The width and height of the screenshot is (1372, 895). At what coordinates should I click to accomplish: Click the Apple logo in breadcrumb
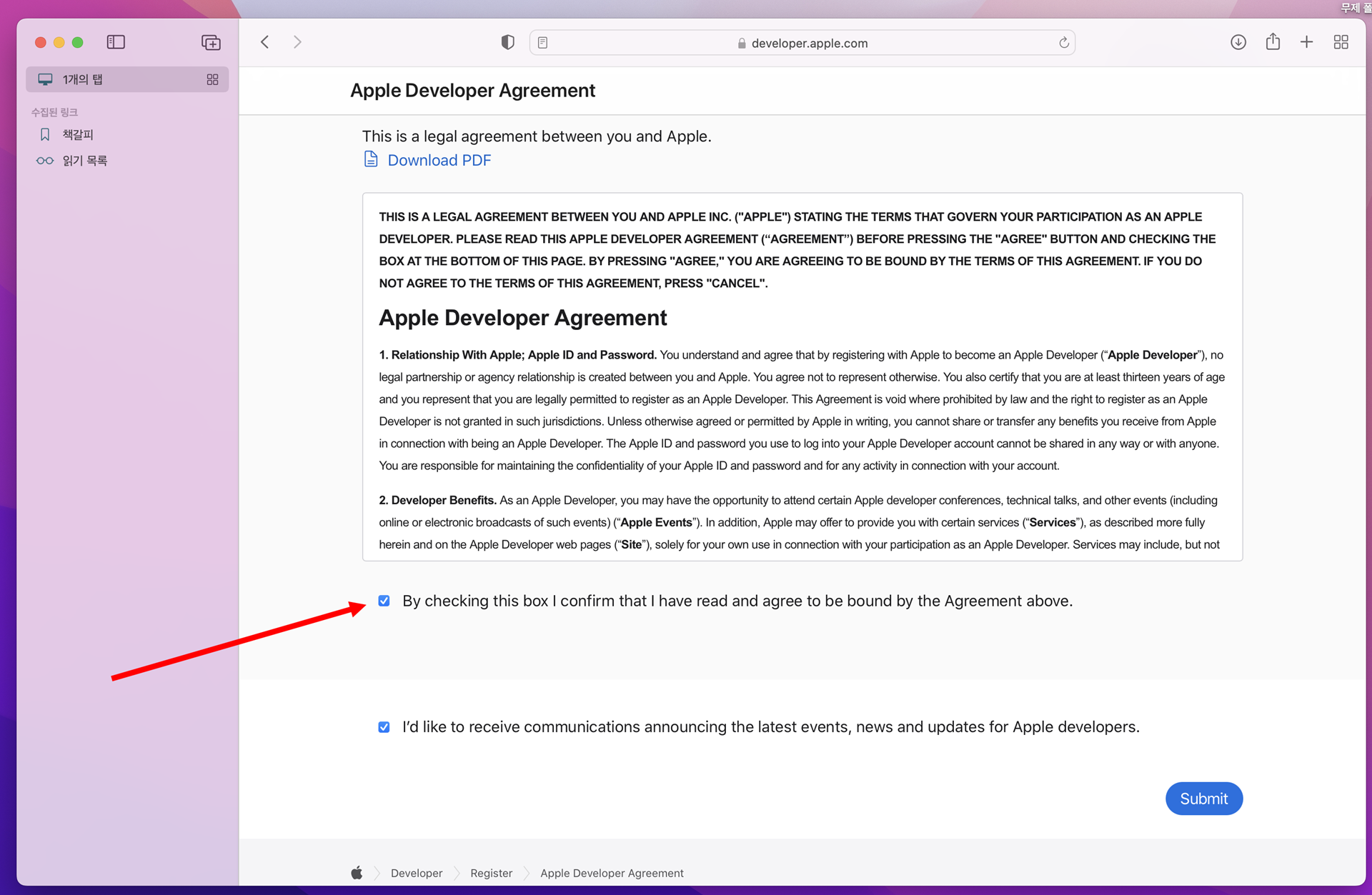pos(357,873)
